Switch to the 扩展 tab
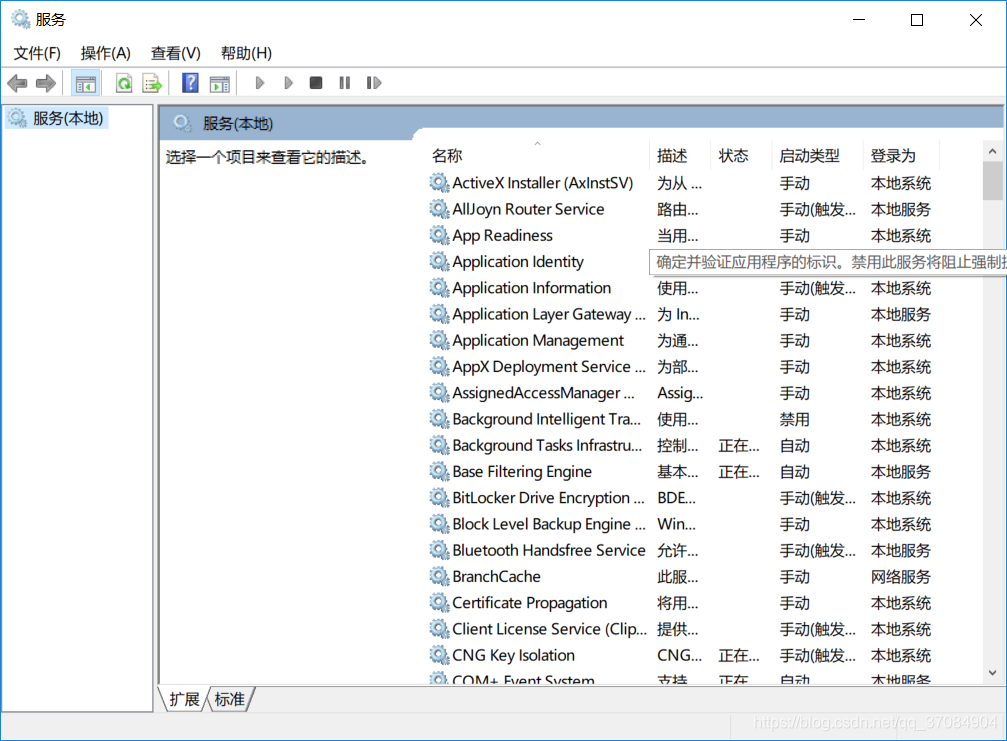This screenshot has height=741, width=1007. [x=184, y=699]
